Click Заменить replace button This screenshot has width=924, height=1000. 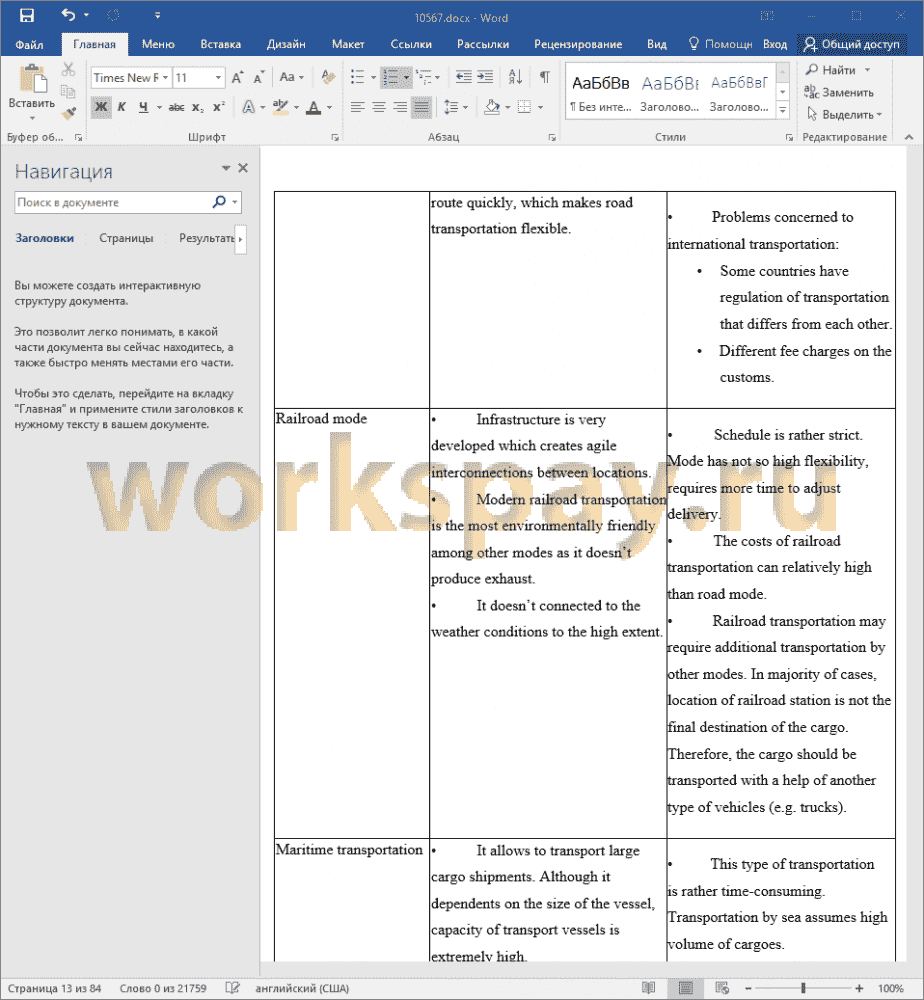[x=839, y=92]
